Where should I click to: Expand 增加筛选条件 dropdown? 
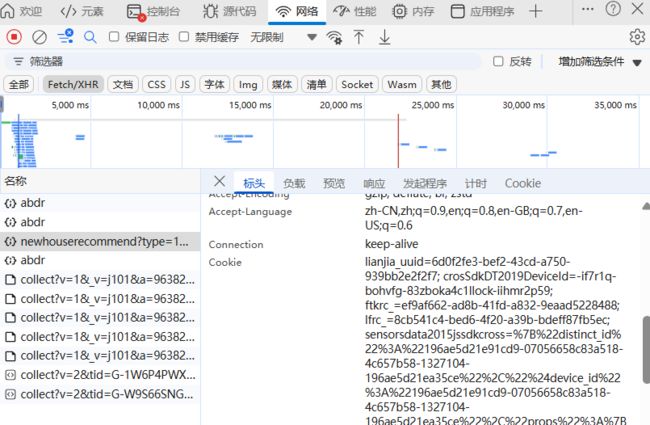point(599,62)
